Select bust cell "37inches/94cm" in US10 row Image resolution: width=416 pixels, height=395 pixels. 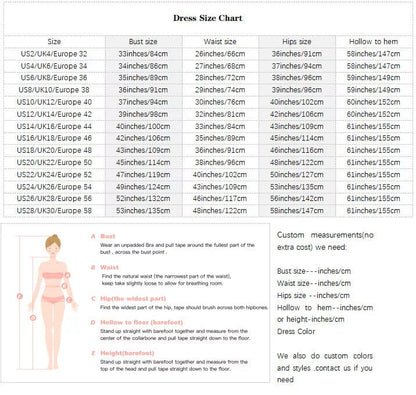click(143, 102)
